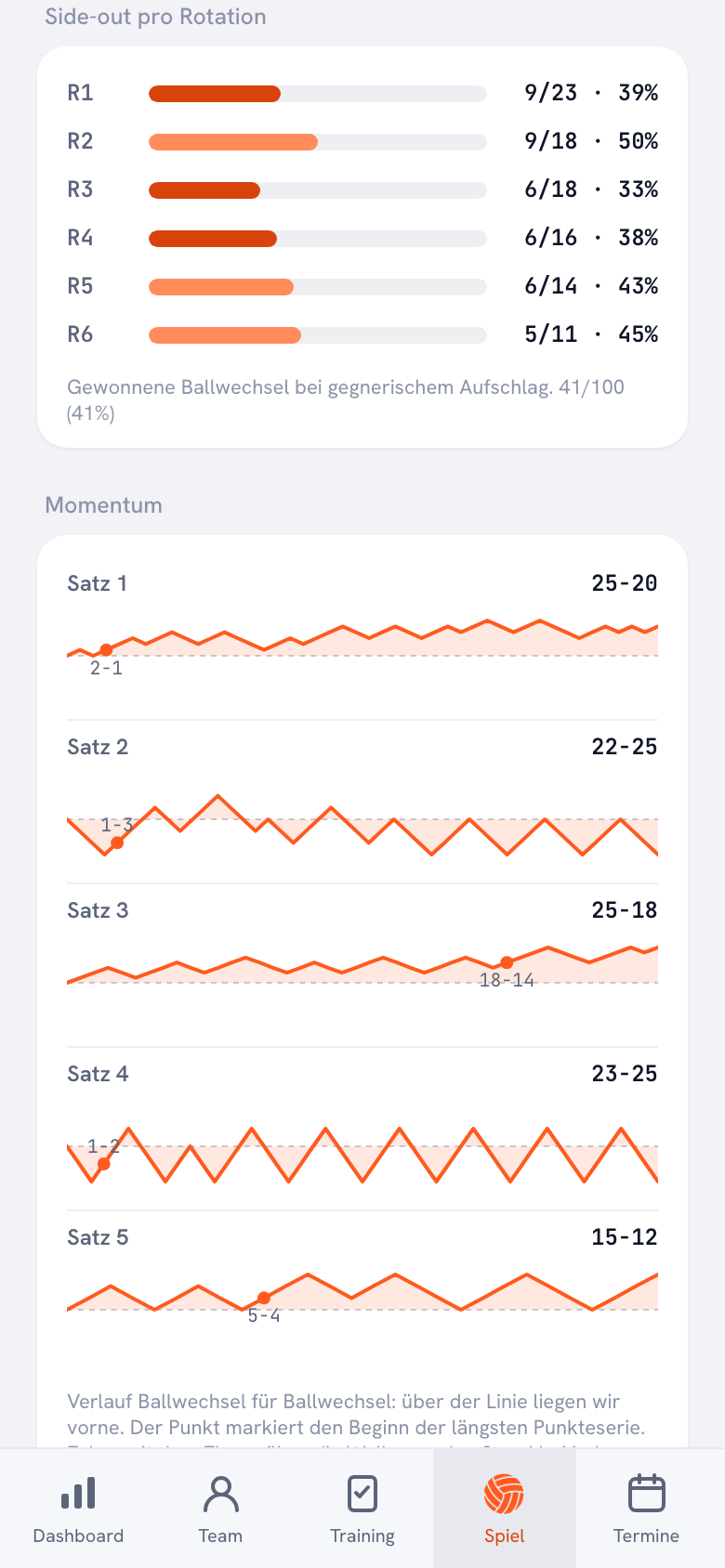Screen dimensions: 725x1568
Task: Tap the Satz 3 marker at 18-14
Action: pyautogui.click(x=507, y=962)
